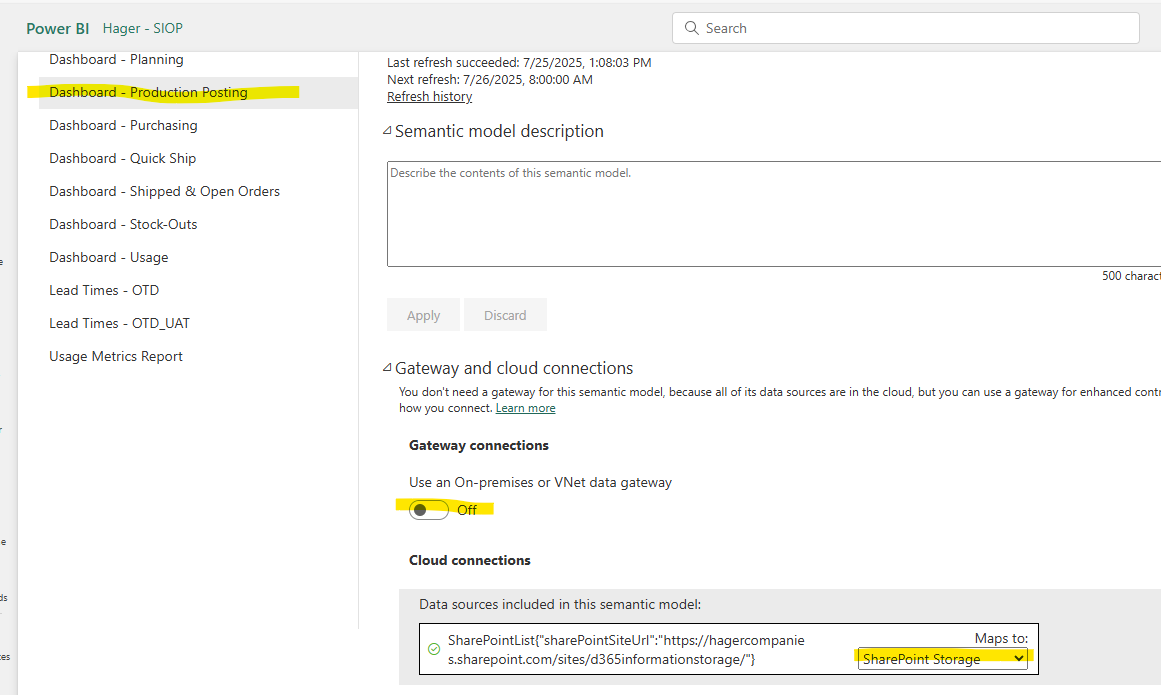Collapse Gateway and cloud connections section
Image resolution: width=1161 pixels, height=695 pixels.
tap(387, 368)
